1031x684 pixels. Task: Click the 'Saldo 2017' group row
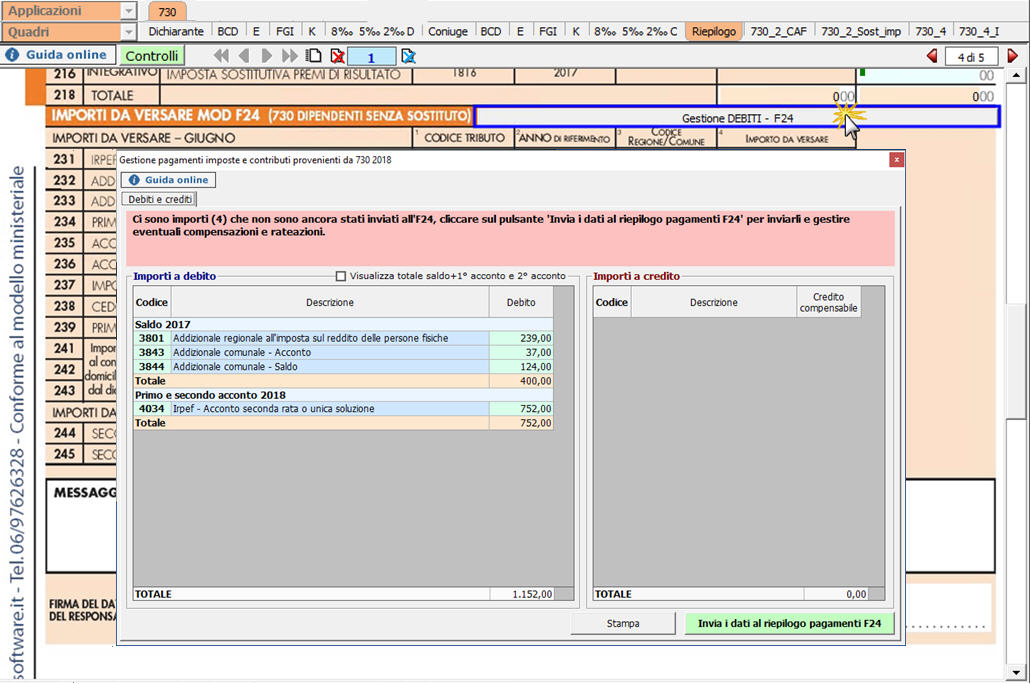(343, 325)
